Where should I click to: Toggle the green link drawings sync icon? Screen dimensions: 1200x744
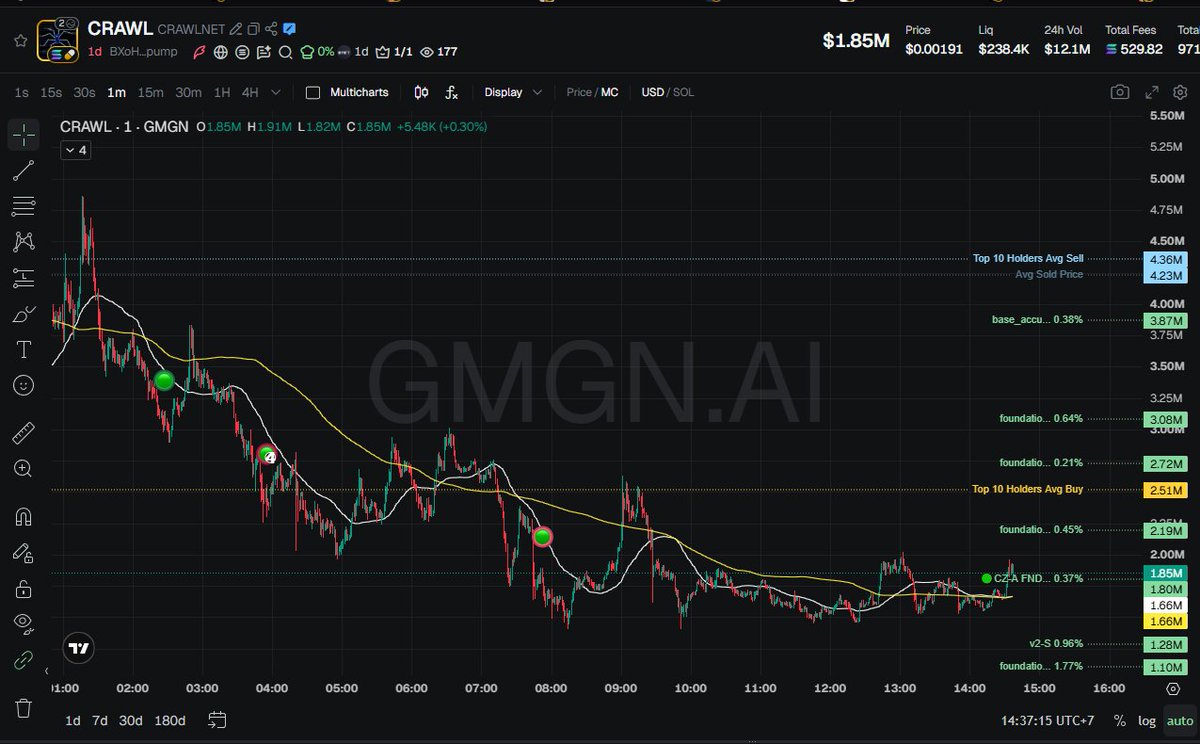[x=24, y=660]
